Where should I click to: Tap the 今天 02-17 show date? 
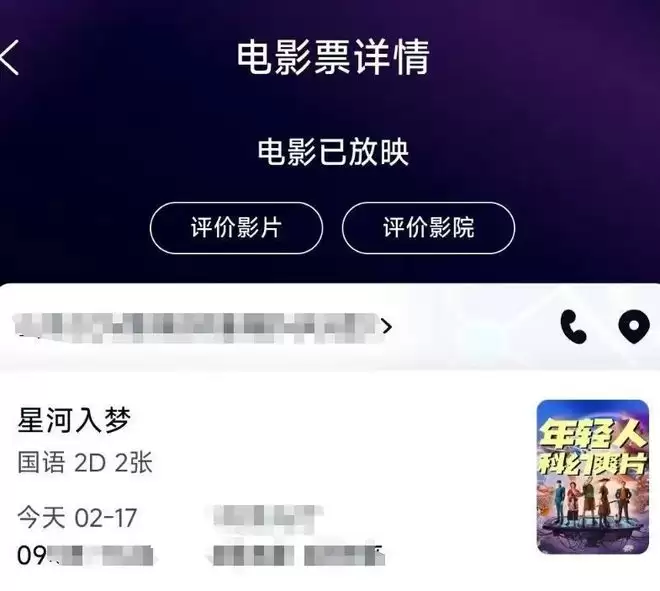tap(77, 517)
